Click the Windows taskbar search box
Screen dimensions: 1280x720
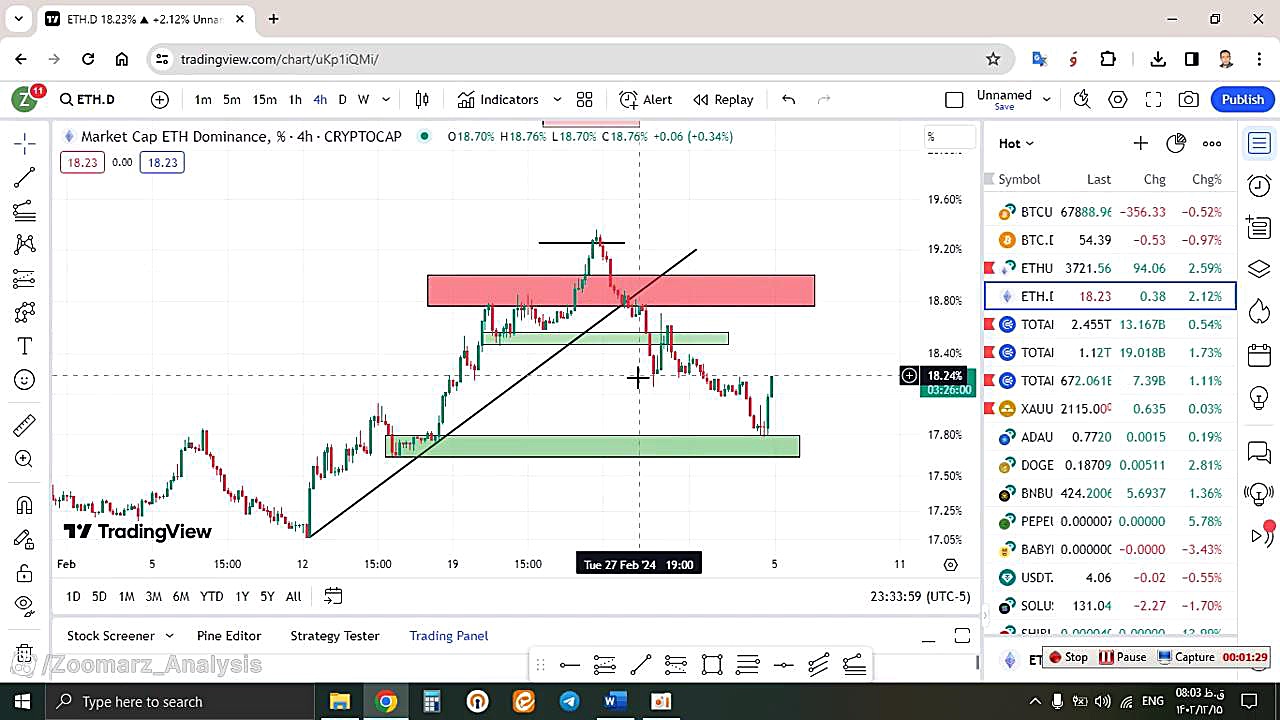click(180, 701)
